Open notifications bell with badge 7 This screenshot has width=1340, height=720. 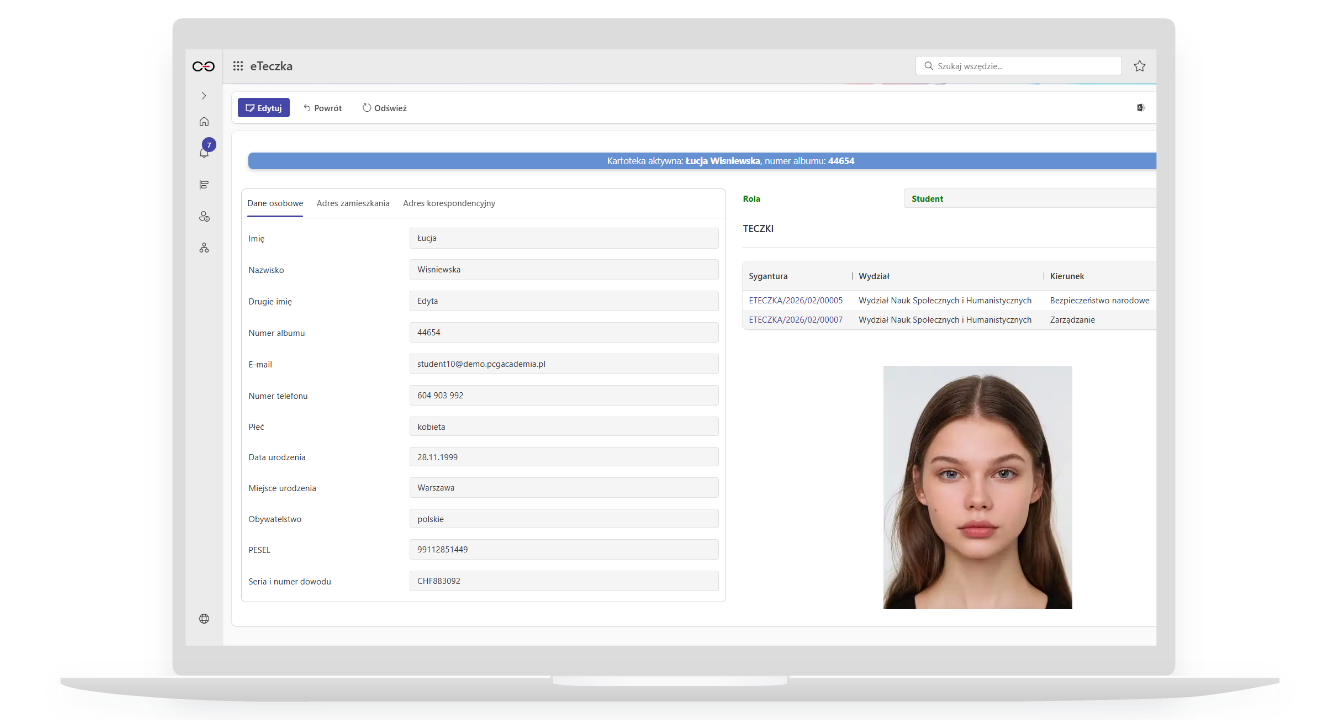point(204,152)
